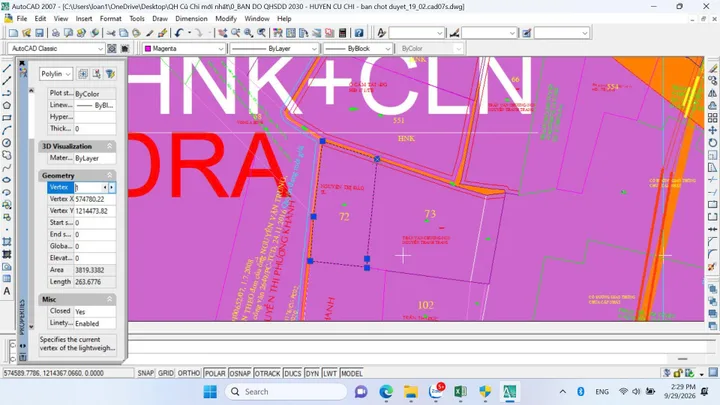
Task: Select the Ellipse draw tool
Action: click(x=7, y=180)
